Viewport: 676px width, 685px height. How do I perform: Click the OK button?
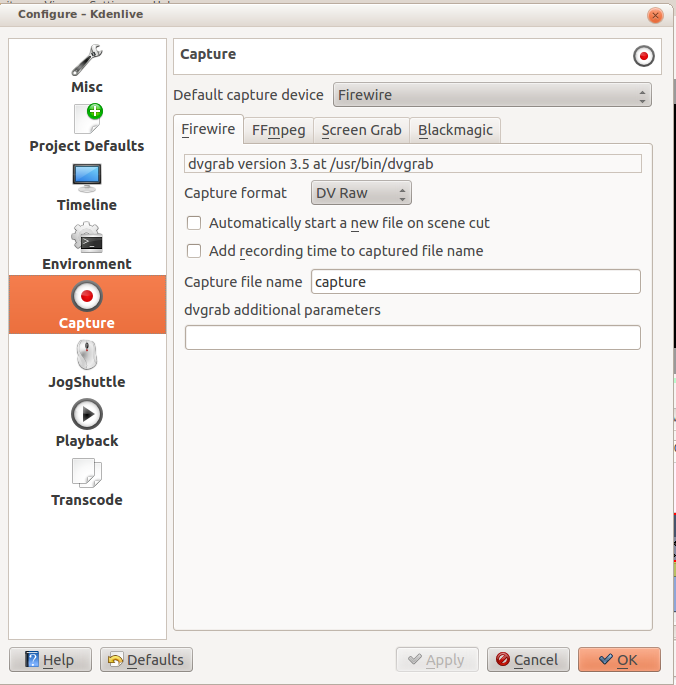pos(619,659)
